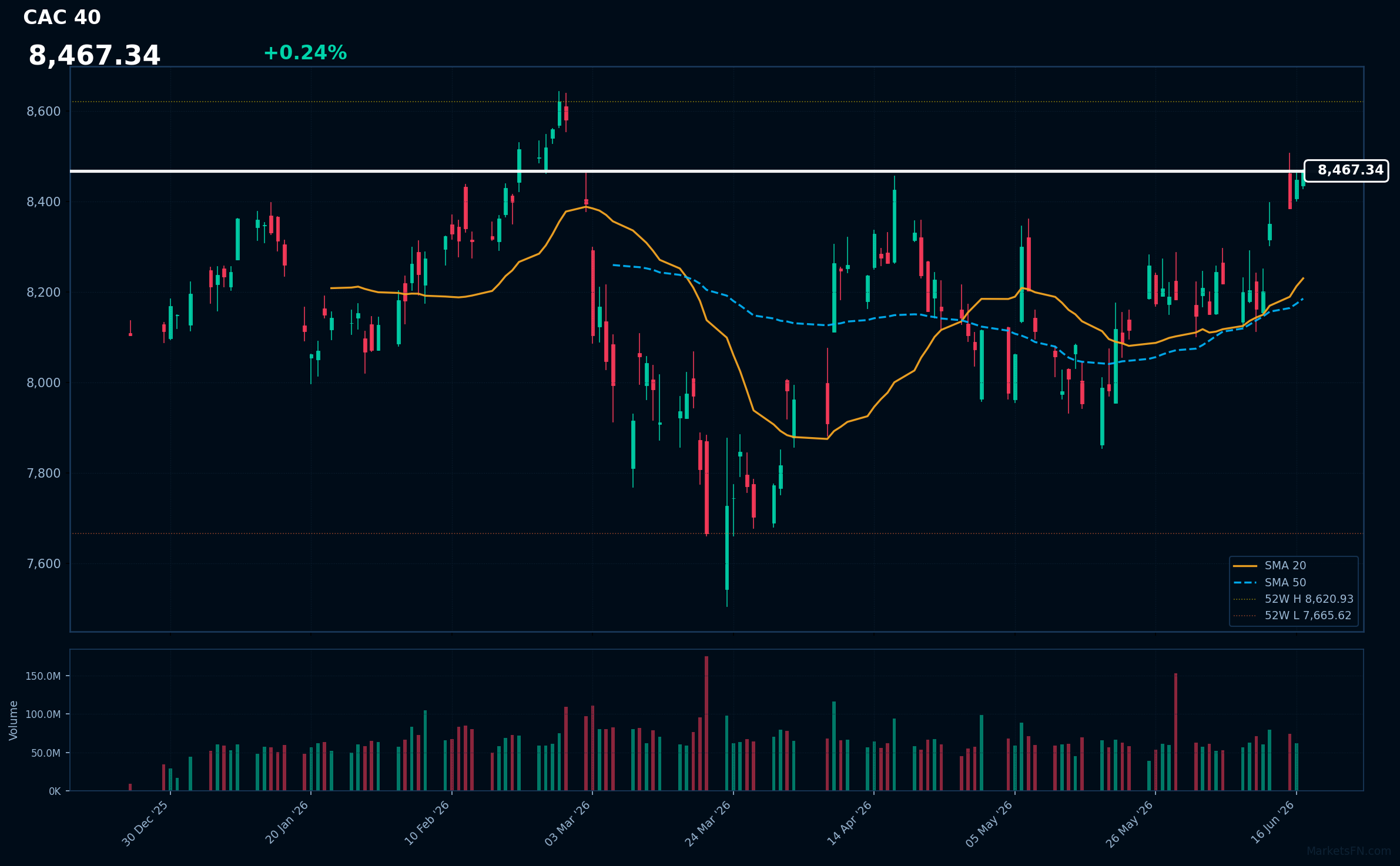The width and height of the screenshot is (1400, 866).
Task: Click the 24 Mar '26 date label
Action: coord(708,824)
